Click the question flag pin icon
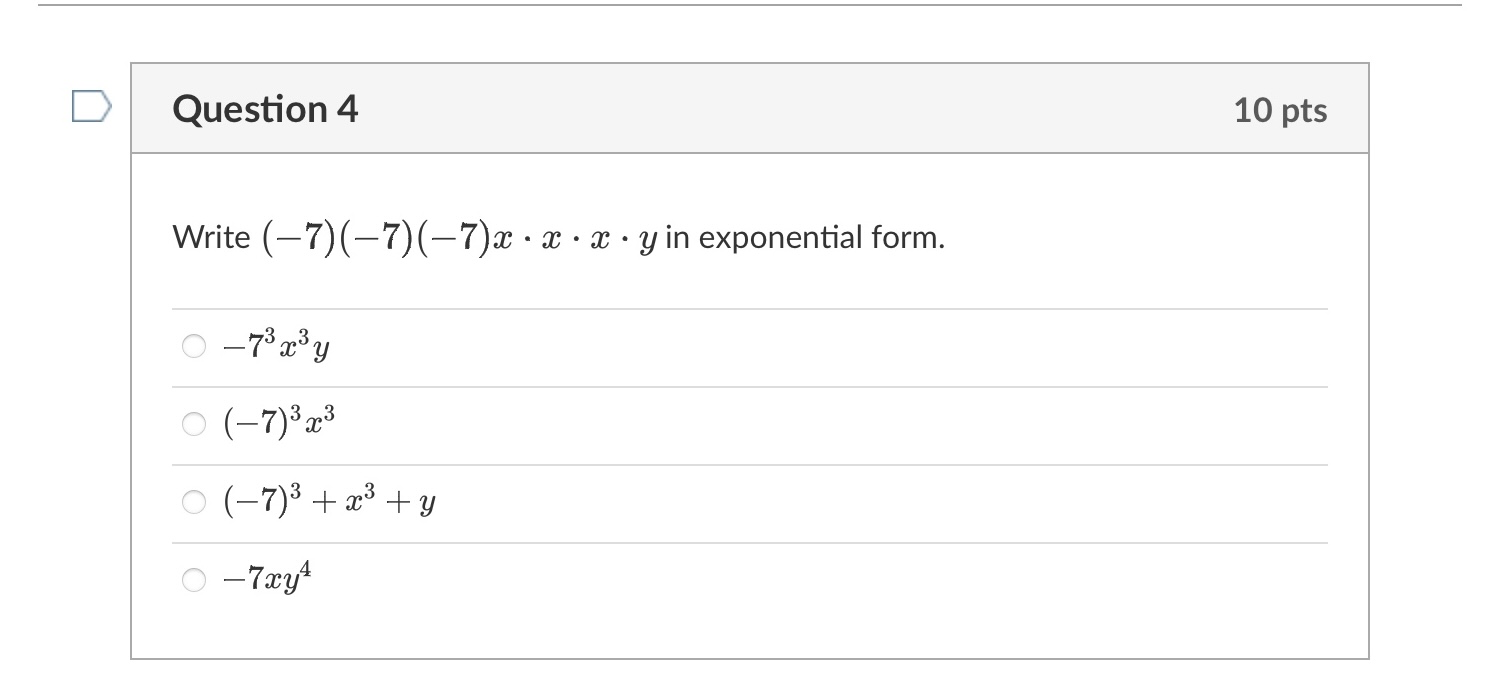The width and height of the screenshot is (1512, 680). (91, 105)
